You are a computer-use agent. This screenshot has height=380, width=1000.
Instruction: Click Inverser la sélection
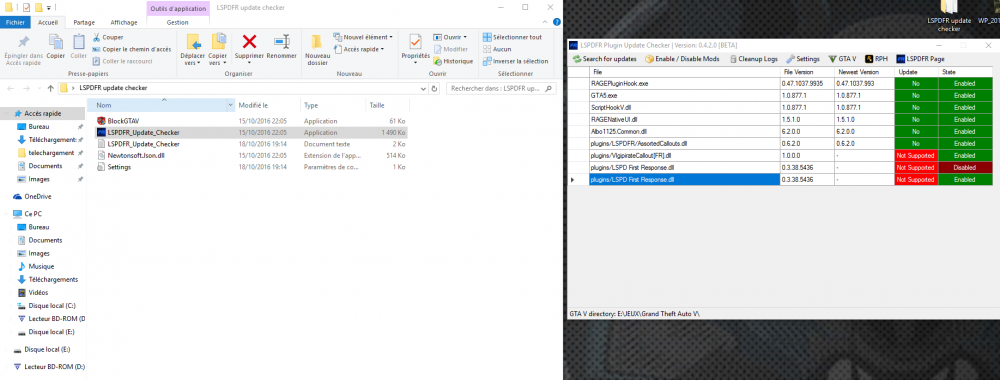pos(515,61)
